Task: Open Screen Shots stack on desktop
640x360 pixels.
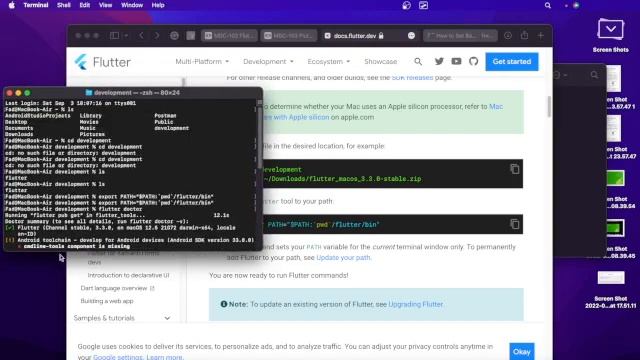Action: click(611, 29)
